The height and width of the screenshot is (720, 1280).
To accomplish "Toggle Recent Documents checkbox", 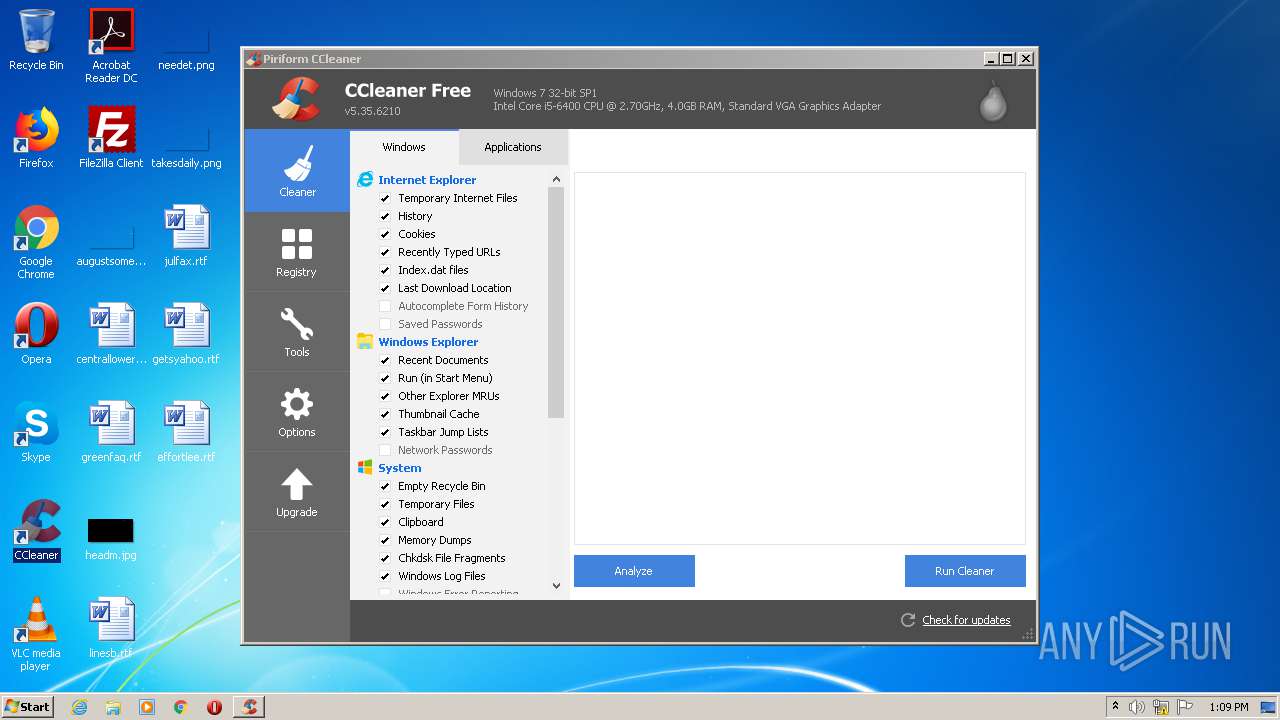I will coord(385,360).
